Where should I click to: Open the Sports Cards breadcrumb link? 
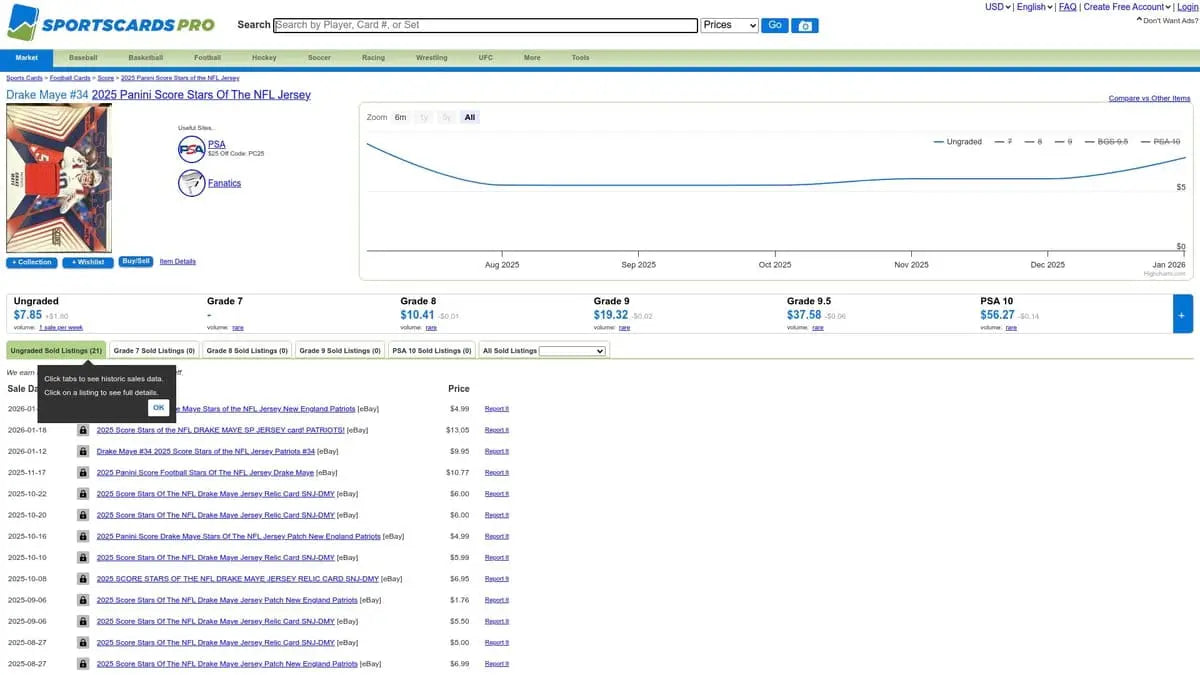tap(25, 77)
